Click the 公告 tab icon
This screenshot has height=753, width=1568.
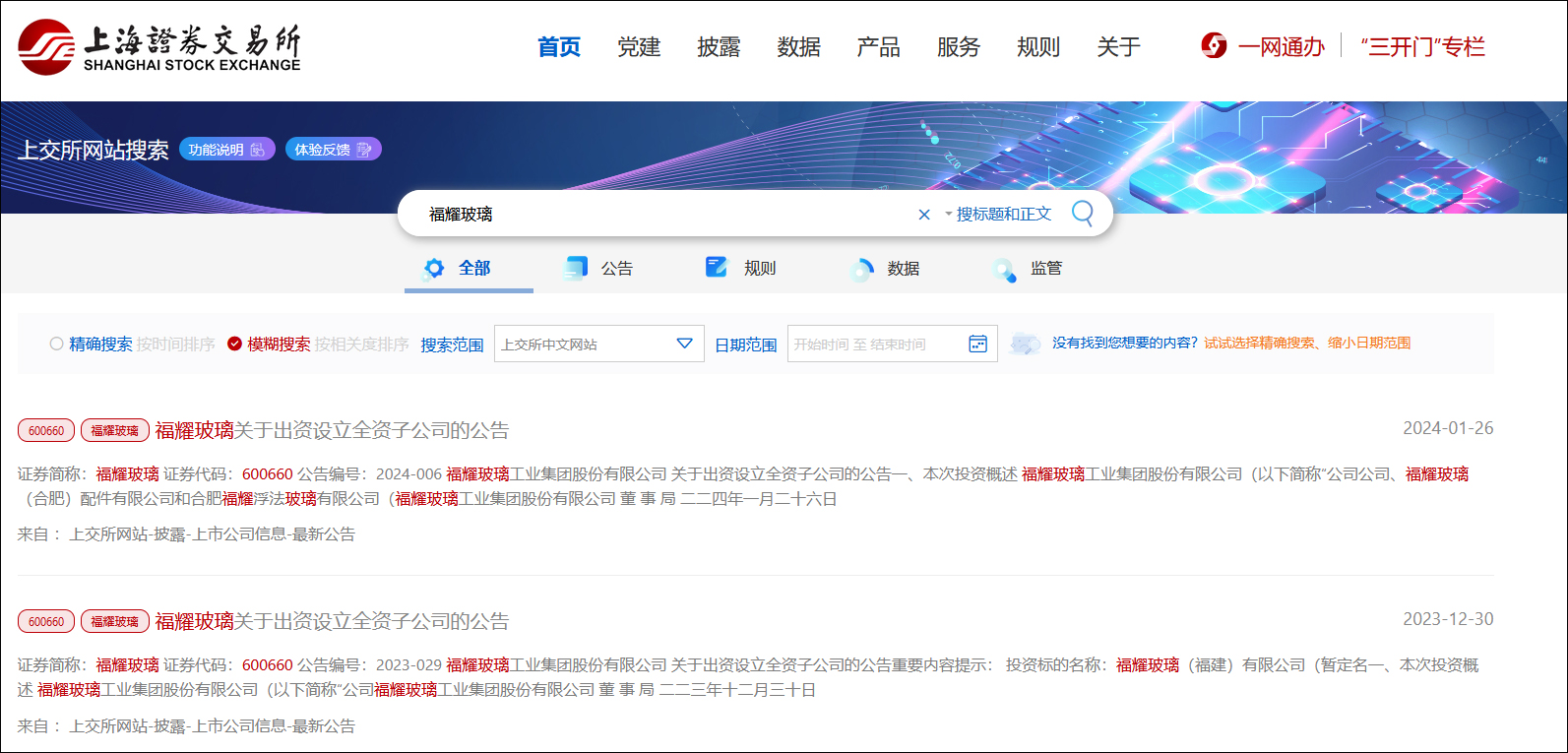(576, 268)
